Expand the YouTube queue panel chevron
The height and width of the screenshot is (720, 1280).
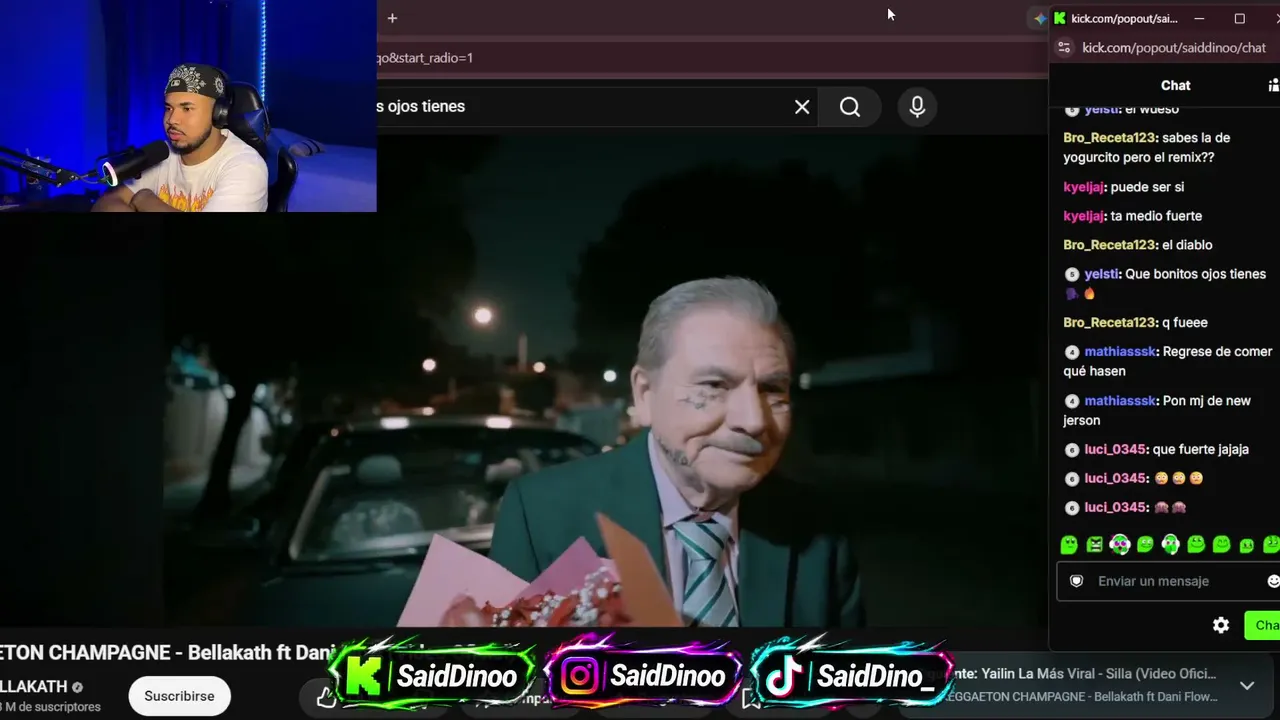click(1247, 685)
